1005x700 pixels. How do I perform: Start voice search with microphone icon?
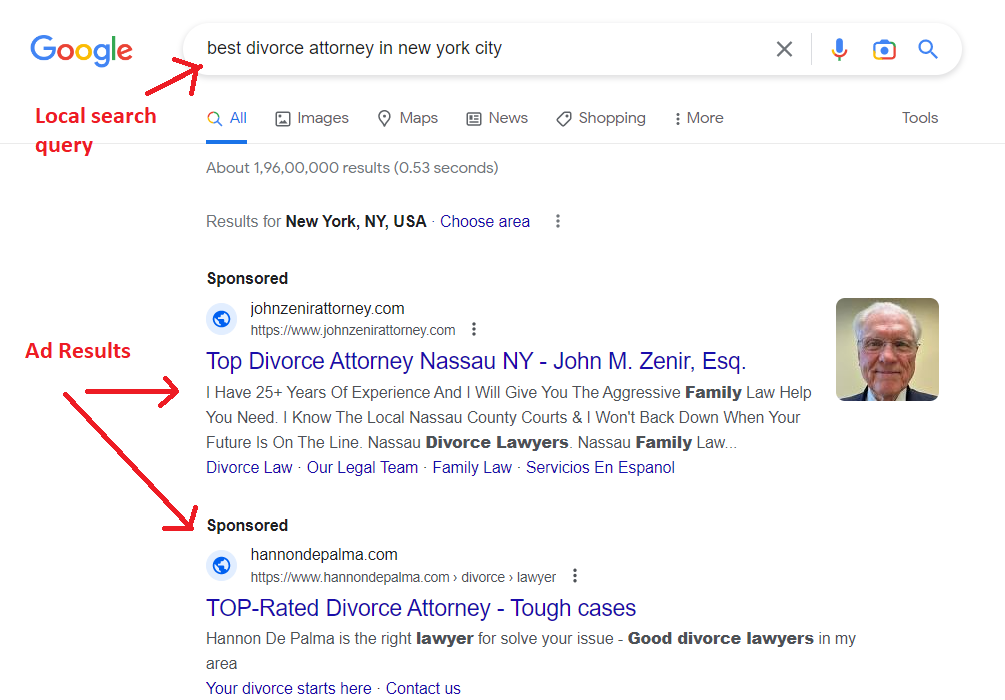pyautogui.click(x=839, y=49)
